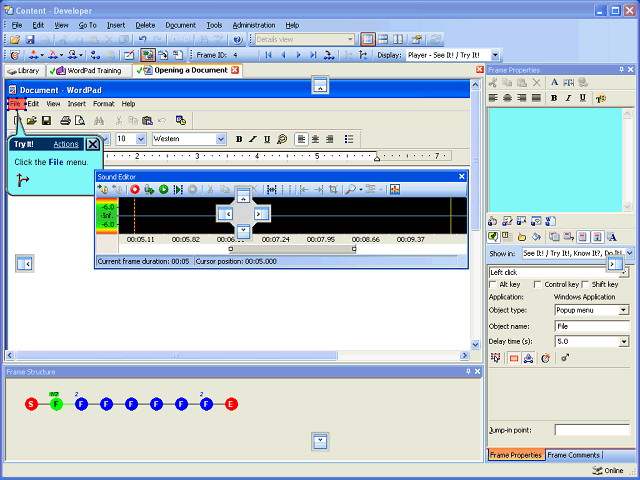Click the undo arrow in main toolbar
The height and width of the screenshot is (480, 640).
click(142, 40)
